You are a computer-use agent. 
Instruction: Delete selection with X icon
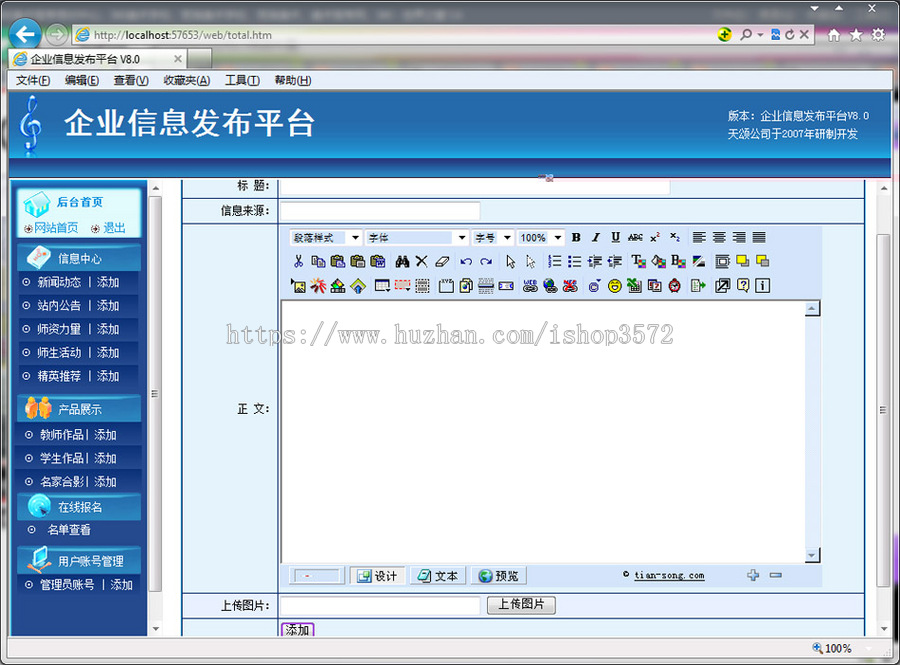(421, 262)
